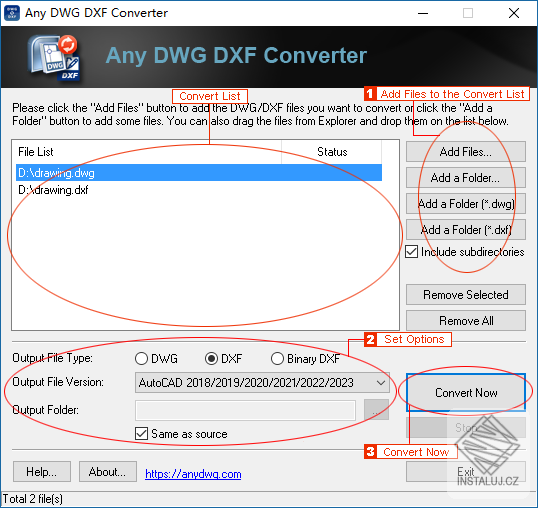Open the https://anydwg.com link
Image resolution: width=538 pixels, height=508 pixels.
[x=193, y=474]
